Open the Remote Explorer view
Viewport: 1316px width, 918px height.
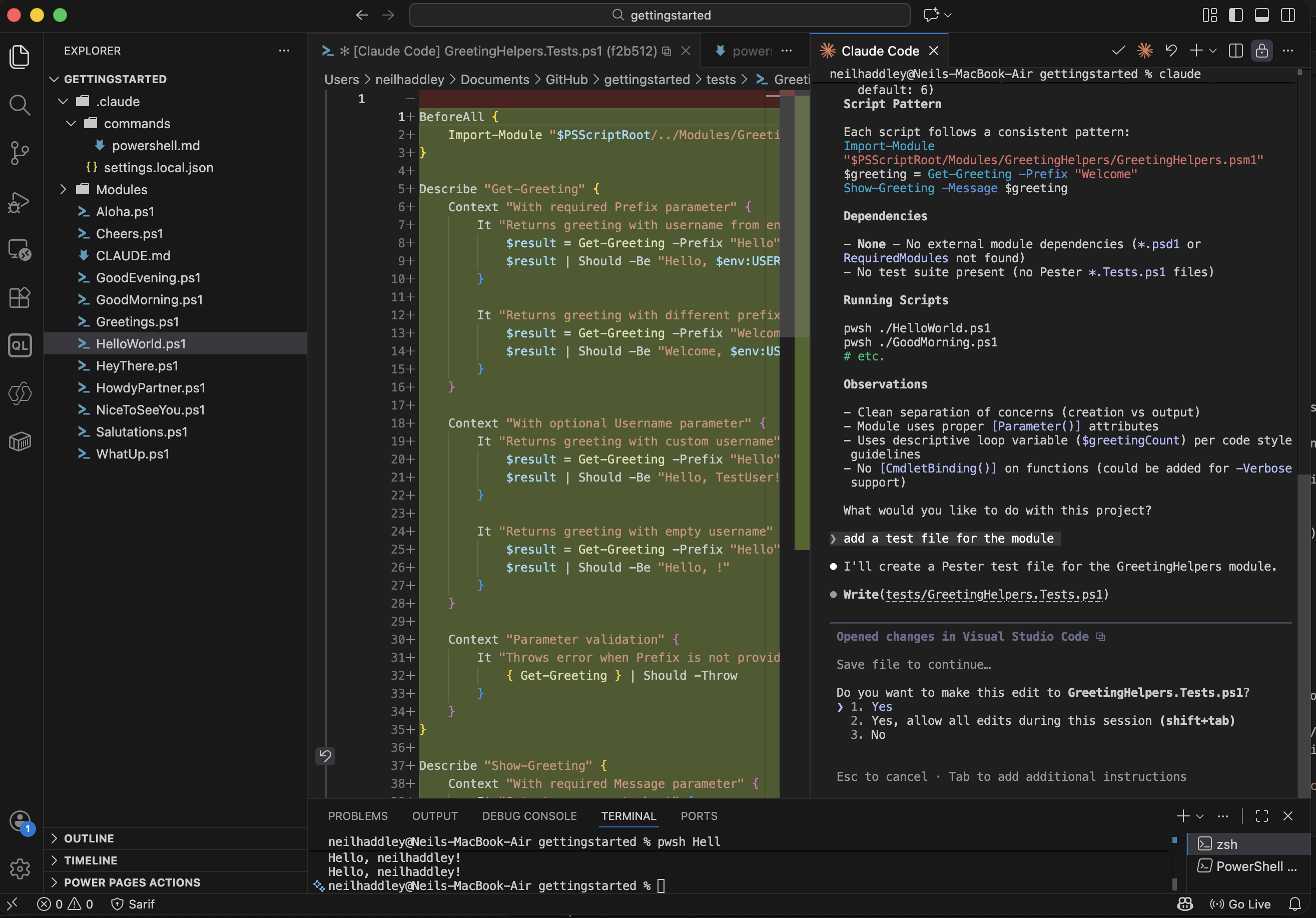pyautogui.click(x=20, y=249)
